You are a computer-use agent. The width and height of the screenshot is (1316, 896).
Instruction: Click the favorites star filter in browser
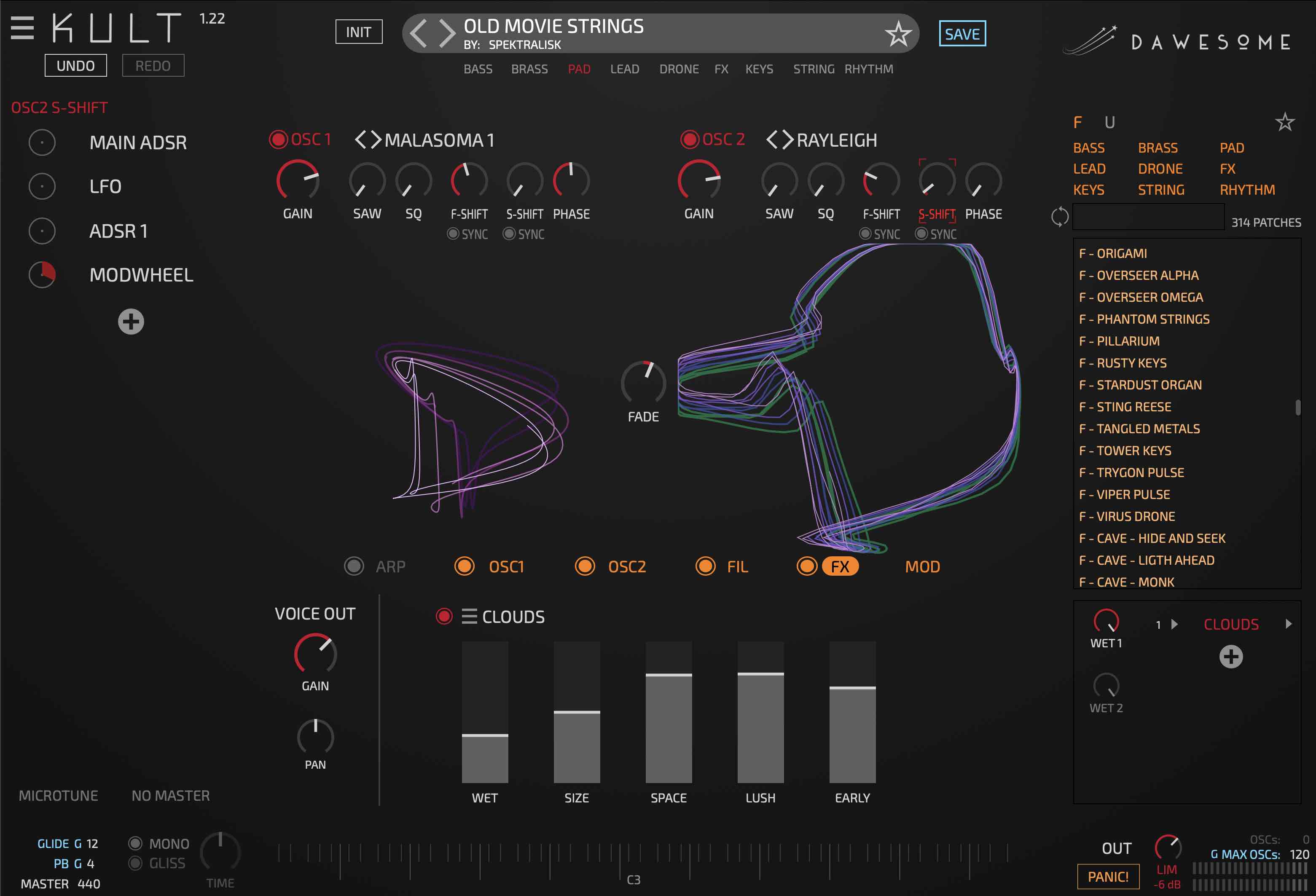tap(1284, 122)
